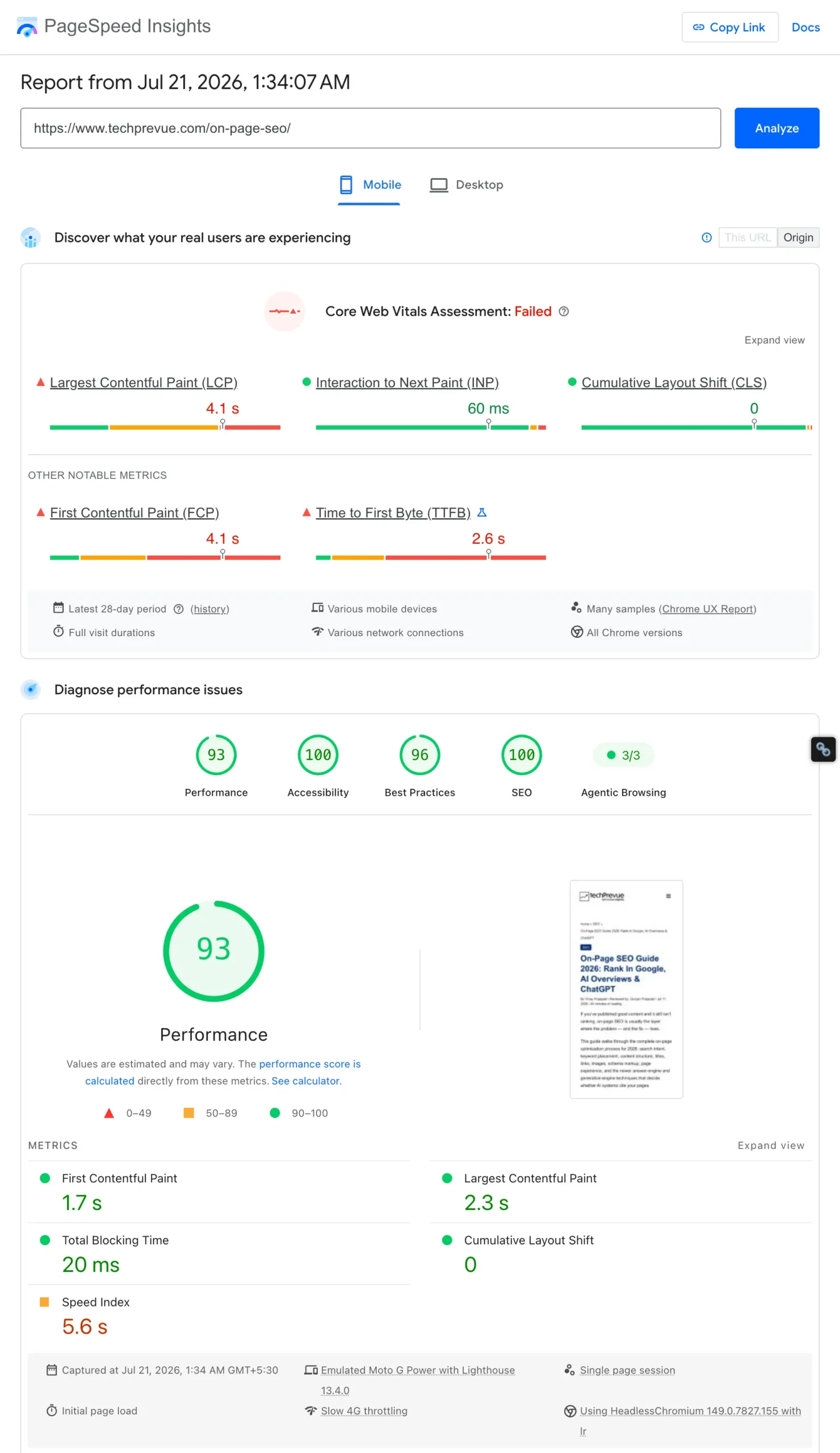Switch to the Mobile tab
This screenshot has width=840, height=1453.
point(369,185)
